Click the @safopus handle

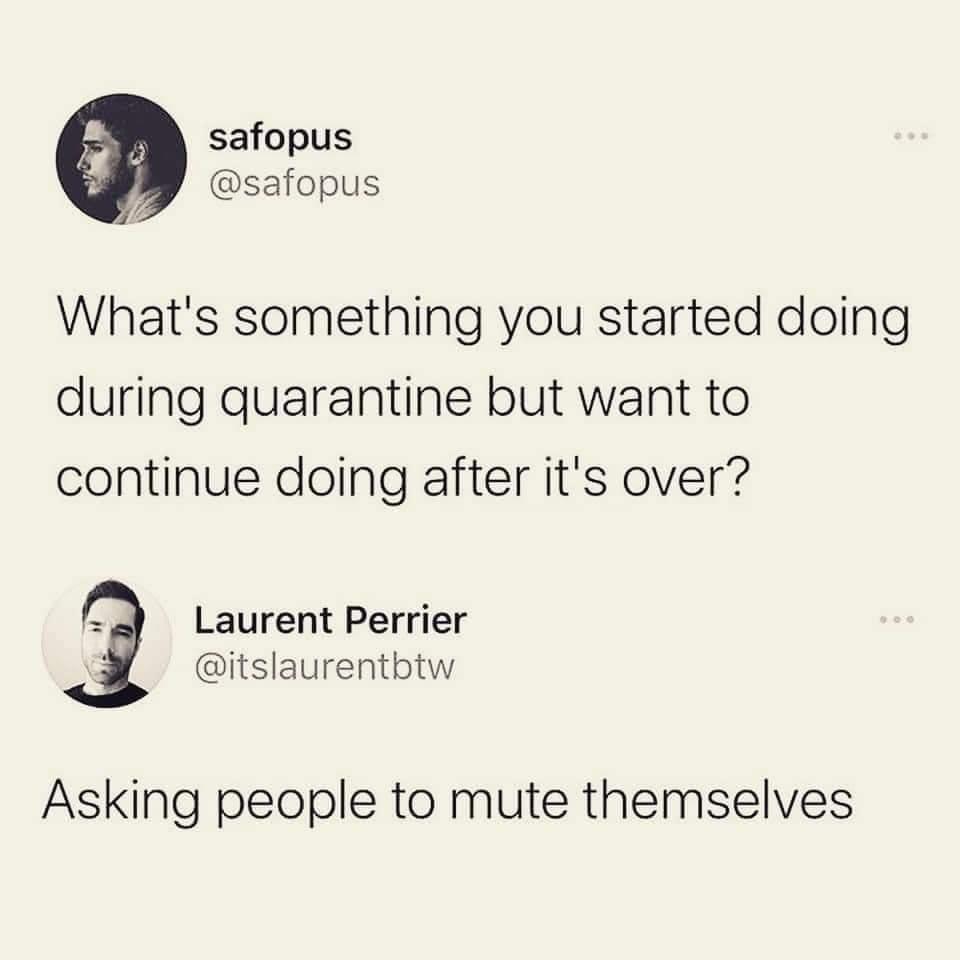point(294,182)
